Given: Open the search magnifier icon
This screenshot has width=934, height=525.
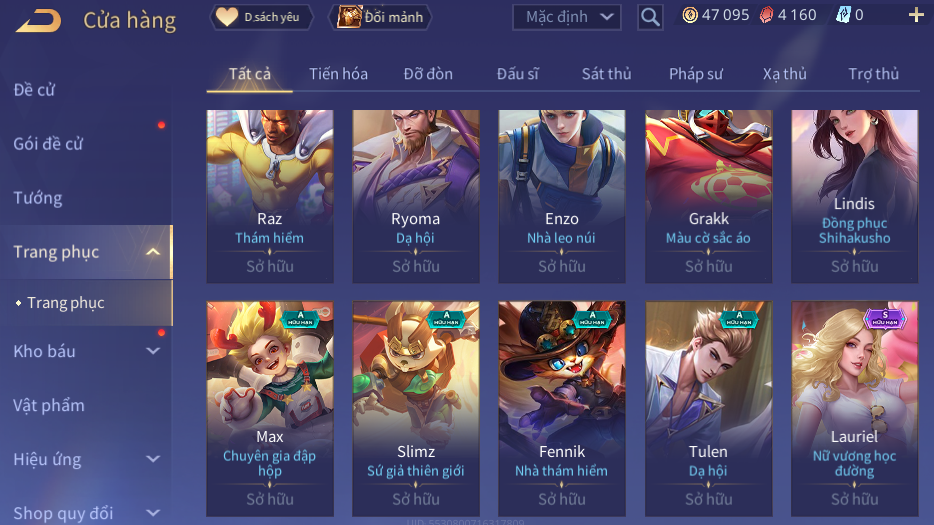Looking at the screenshot, I should 650,17.
